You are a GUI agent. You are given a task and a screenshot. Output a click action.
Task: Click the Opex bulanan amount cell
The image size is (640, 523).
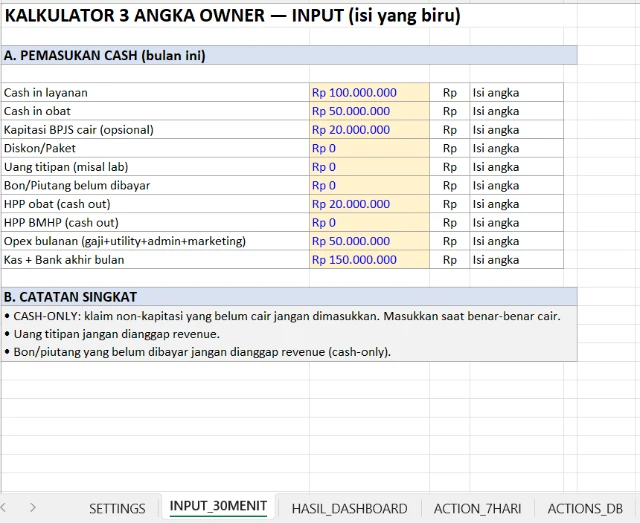coord(369,241)
